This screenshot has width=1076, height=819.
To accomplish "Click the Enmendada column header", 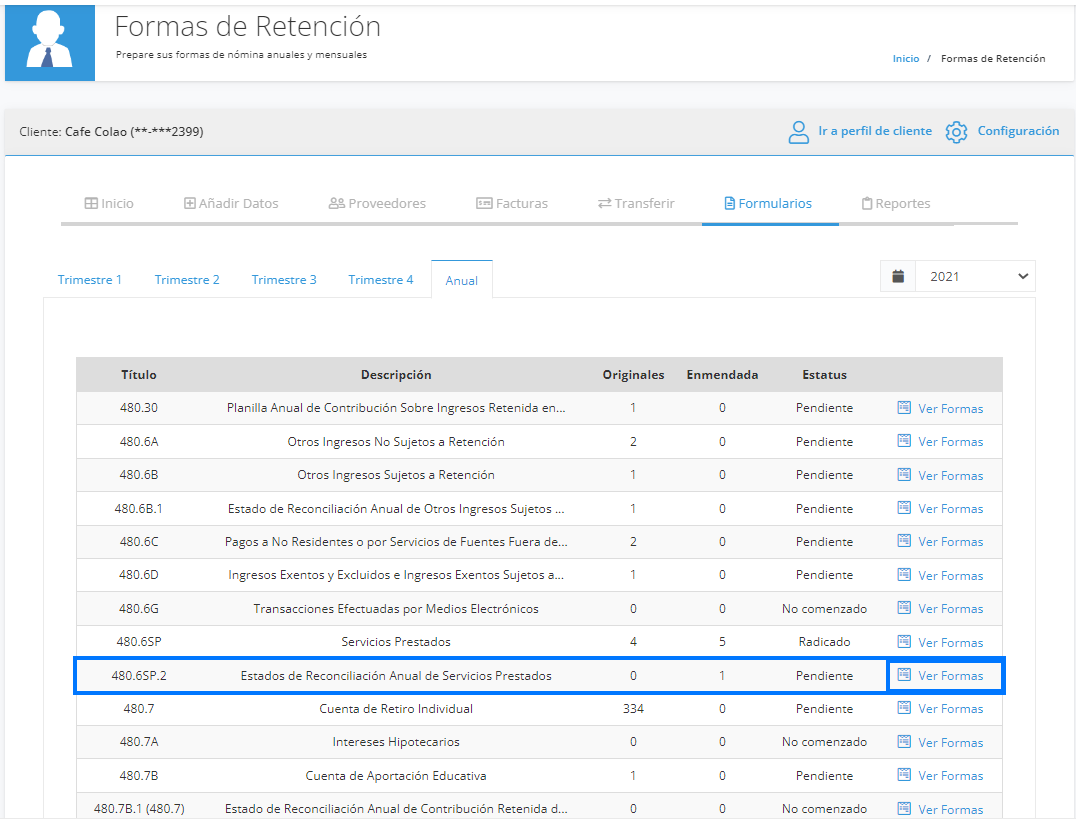I will coord(722,375).
